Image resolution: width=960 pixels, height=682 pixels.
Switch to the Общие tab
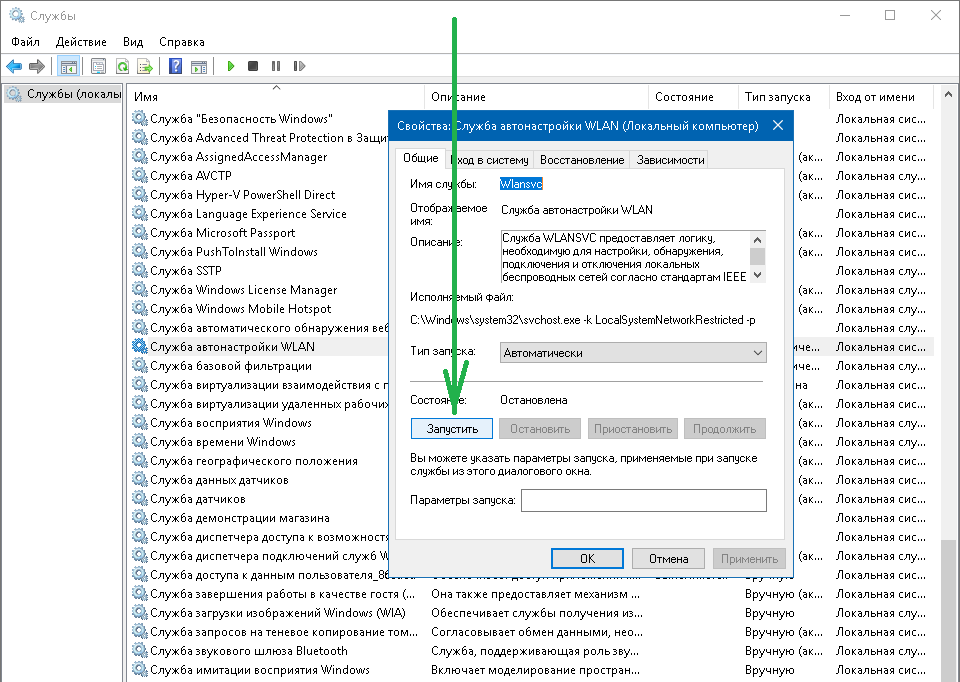coord(421,158)
